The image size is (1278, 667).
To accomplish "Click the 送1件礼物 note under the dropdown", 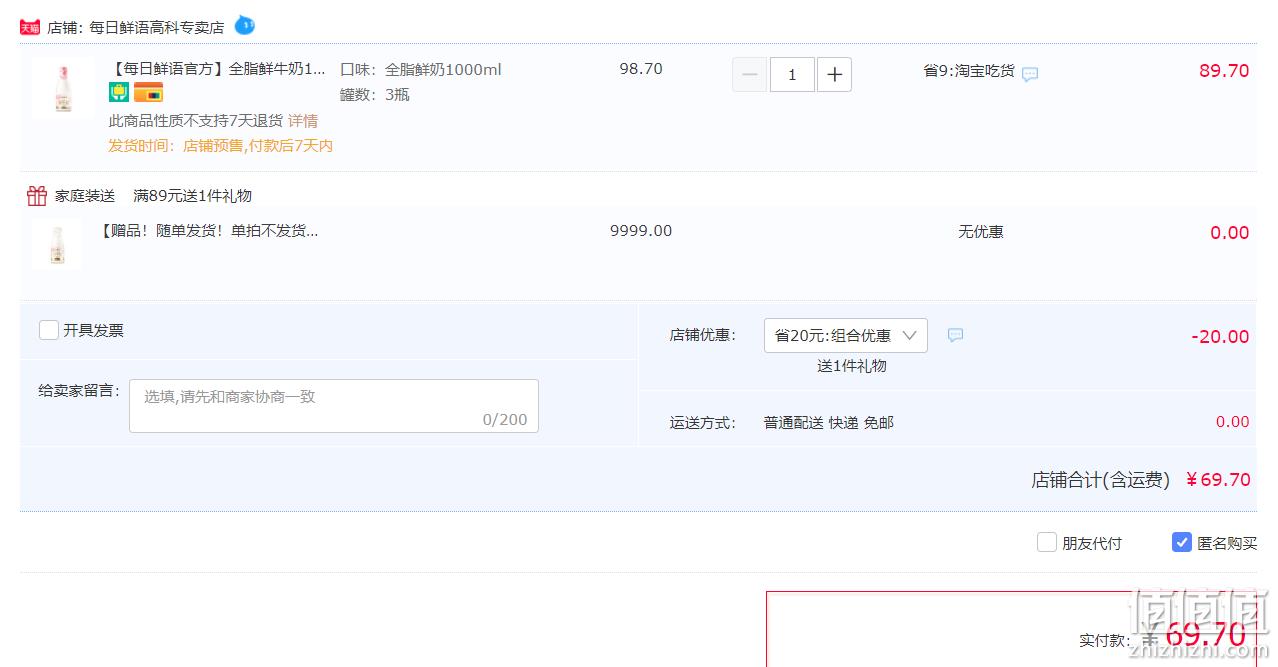I will [852, 366].
